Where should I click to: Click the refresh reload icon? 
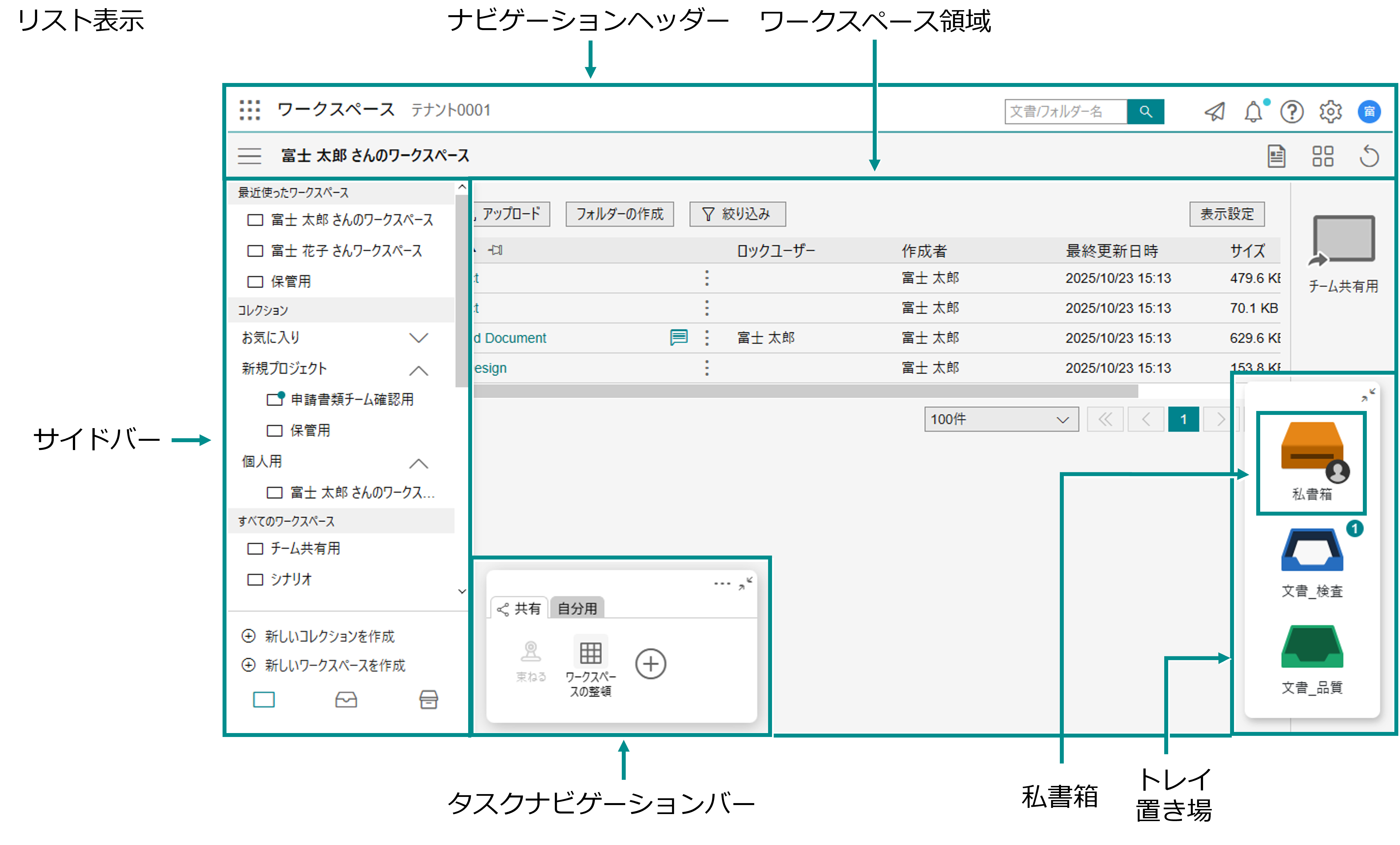1369,156
